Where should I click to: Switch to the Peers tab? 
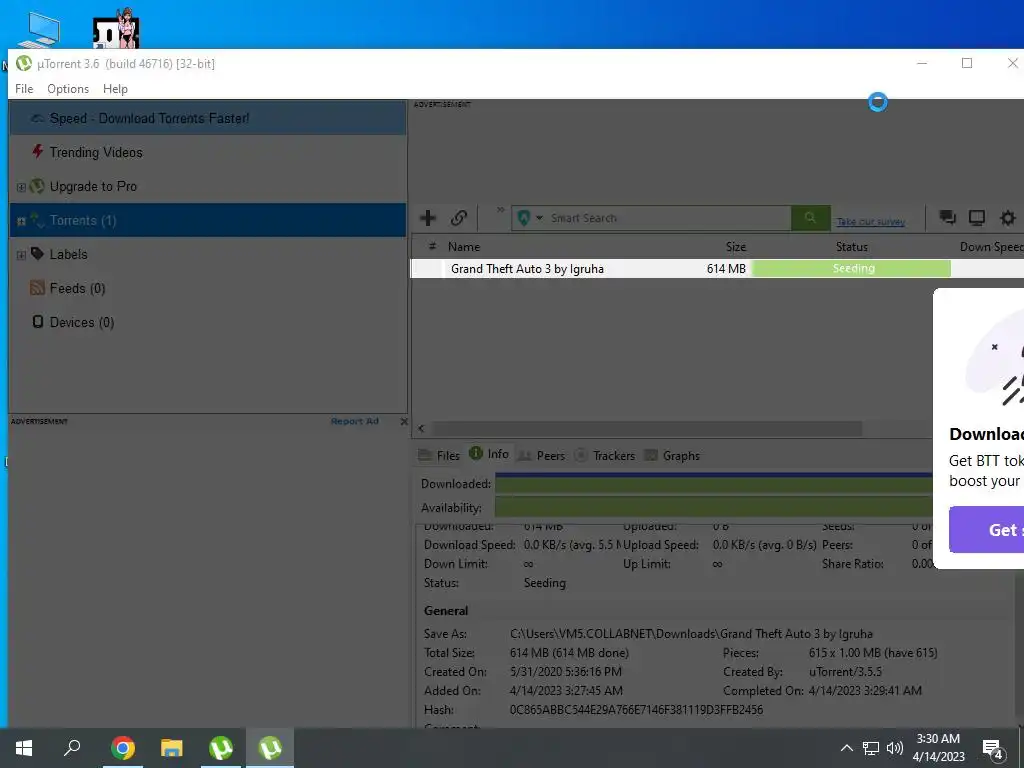pos(541,455)
